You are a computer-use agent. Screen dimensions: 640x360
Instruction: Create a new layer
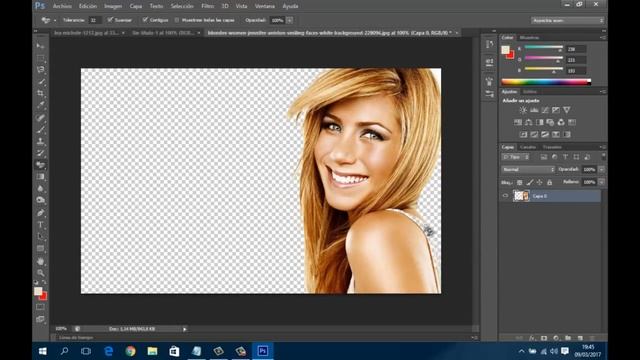[580, 338]
